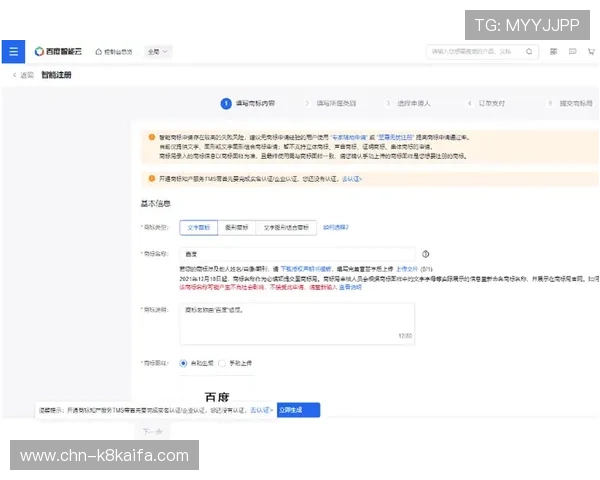The image size is (600, 480).
Task: Open 查看说明 link after red warning
Action: 350,287
